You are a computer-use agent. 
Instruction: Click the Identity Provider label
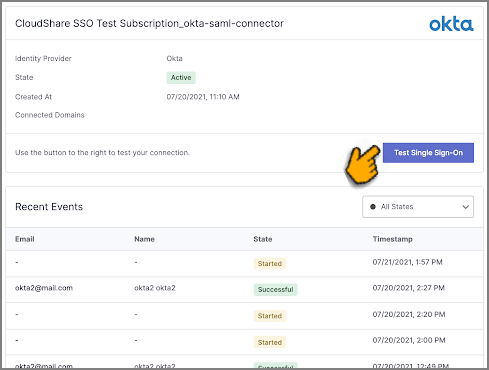click(43, 59)
